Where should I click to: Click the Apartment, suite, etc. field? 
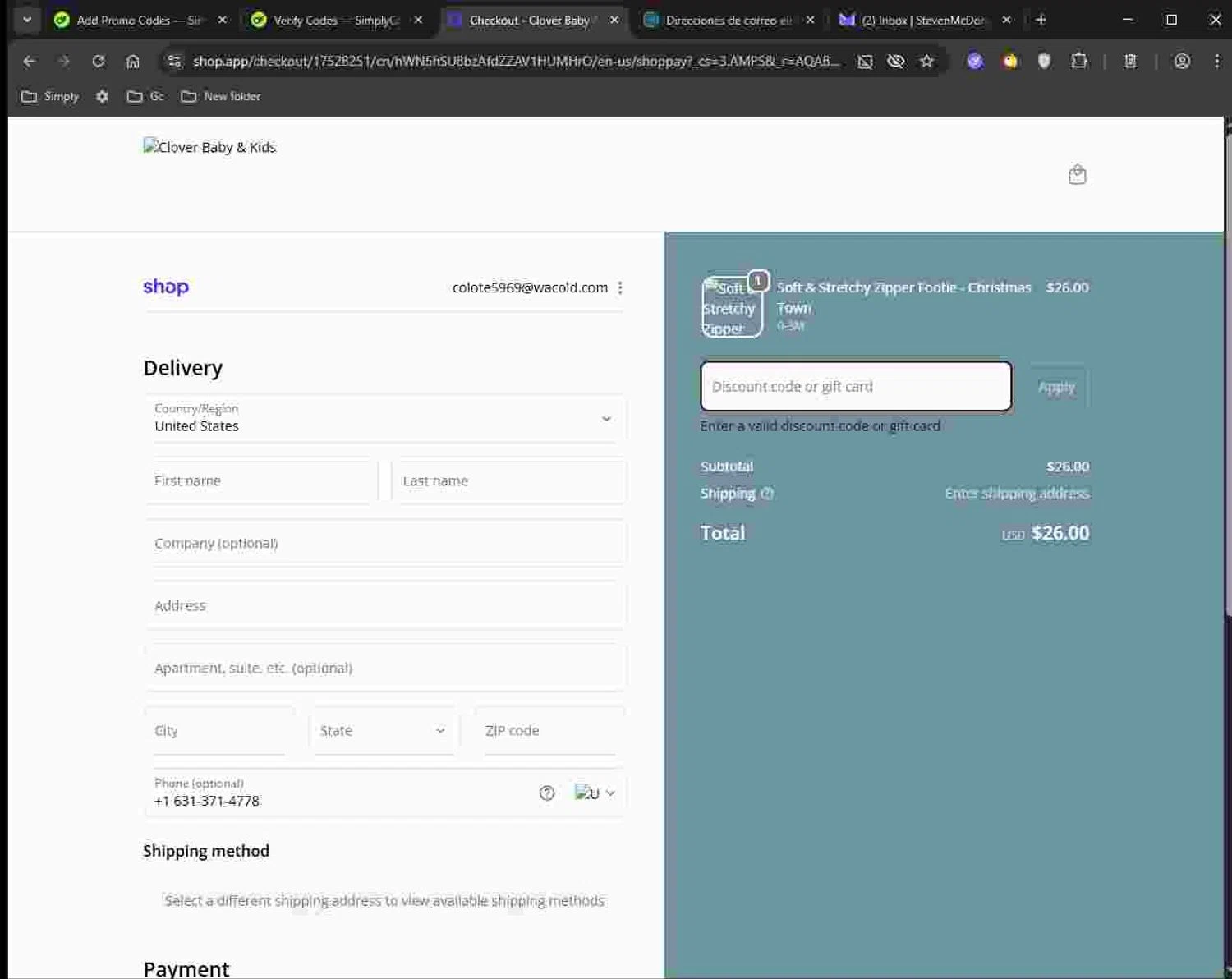385,668
